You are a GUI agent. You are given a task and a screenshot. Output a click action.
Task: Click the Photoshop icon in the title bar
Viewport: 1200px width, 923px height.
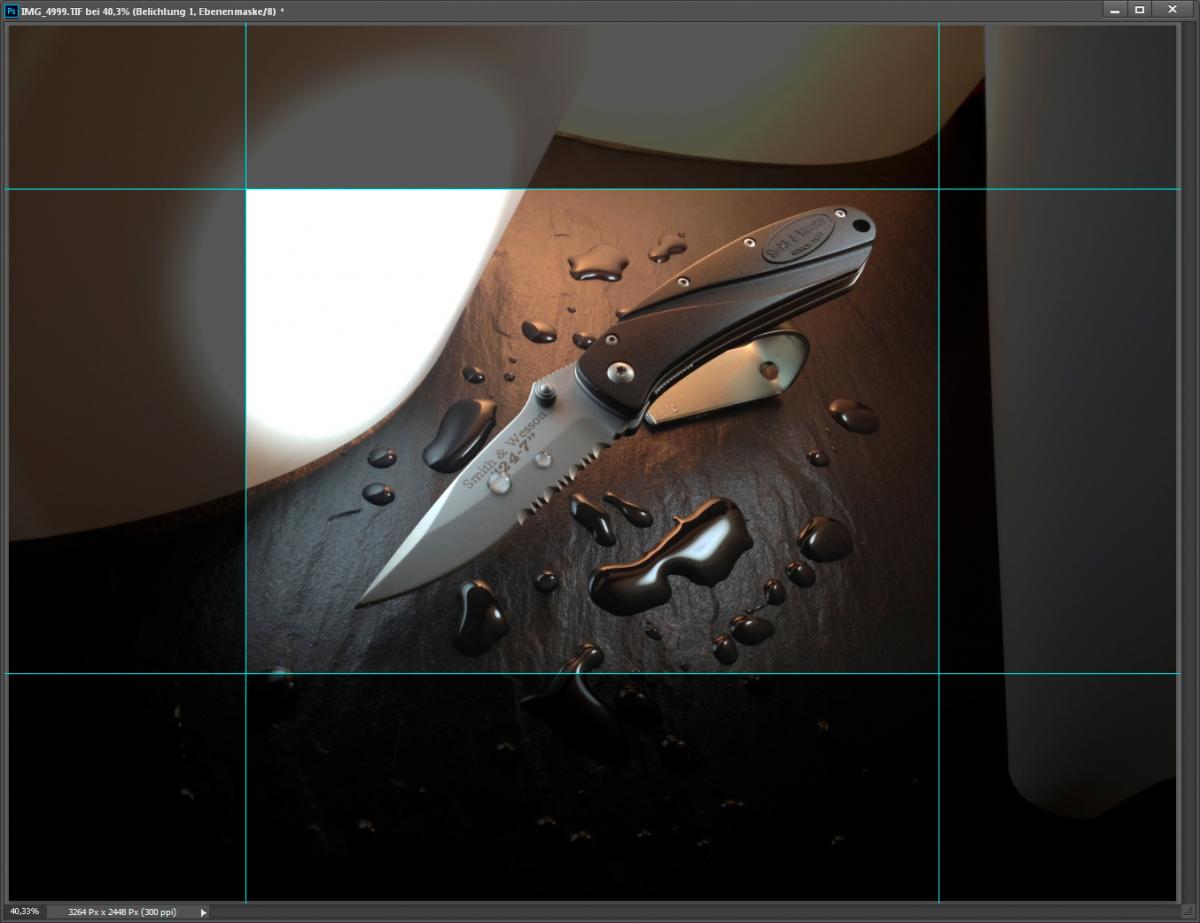pyautogui.click(x=11, y=10)
